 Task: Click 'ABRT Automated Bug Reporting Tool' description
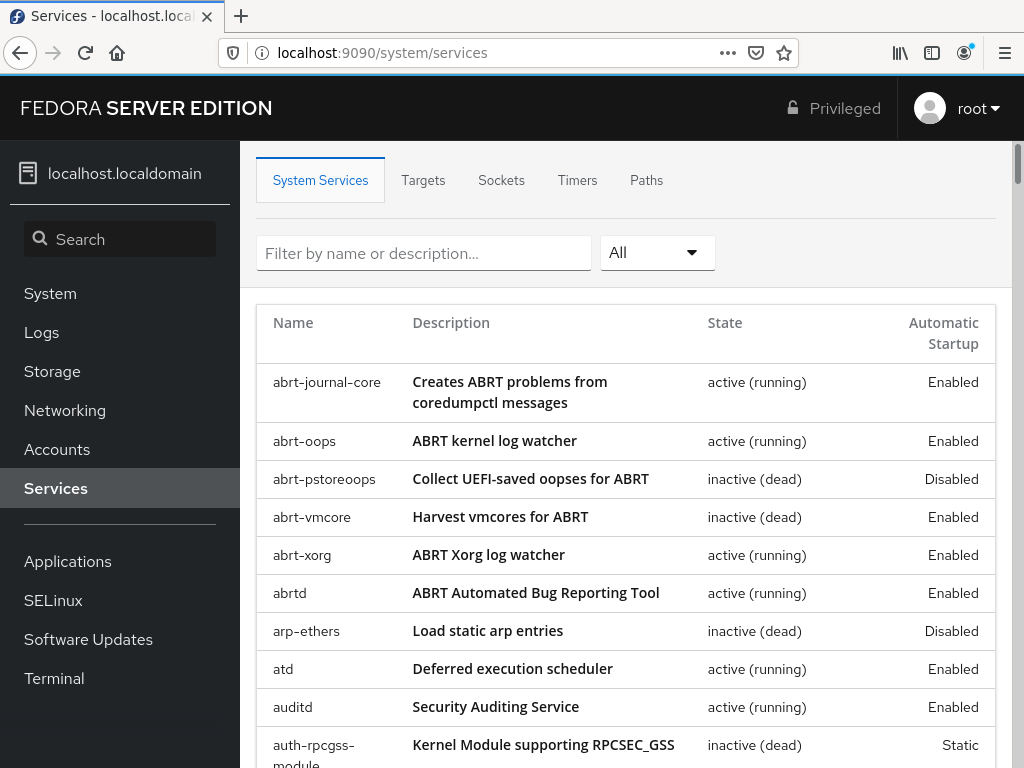(x=536, y=593)
